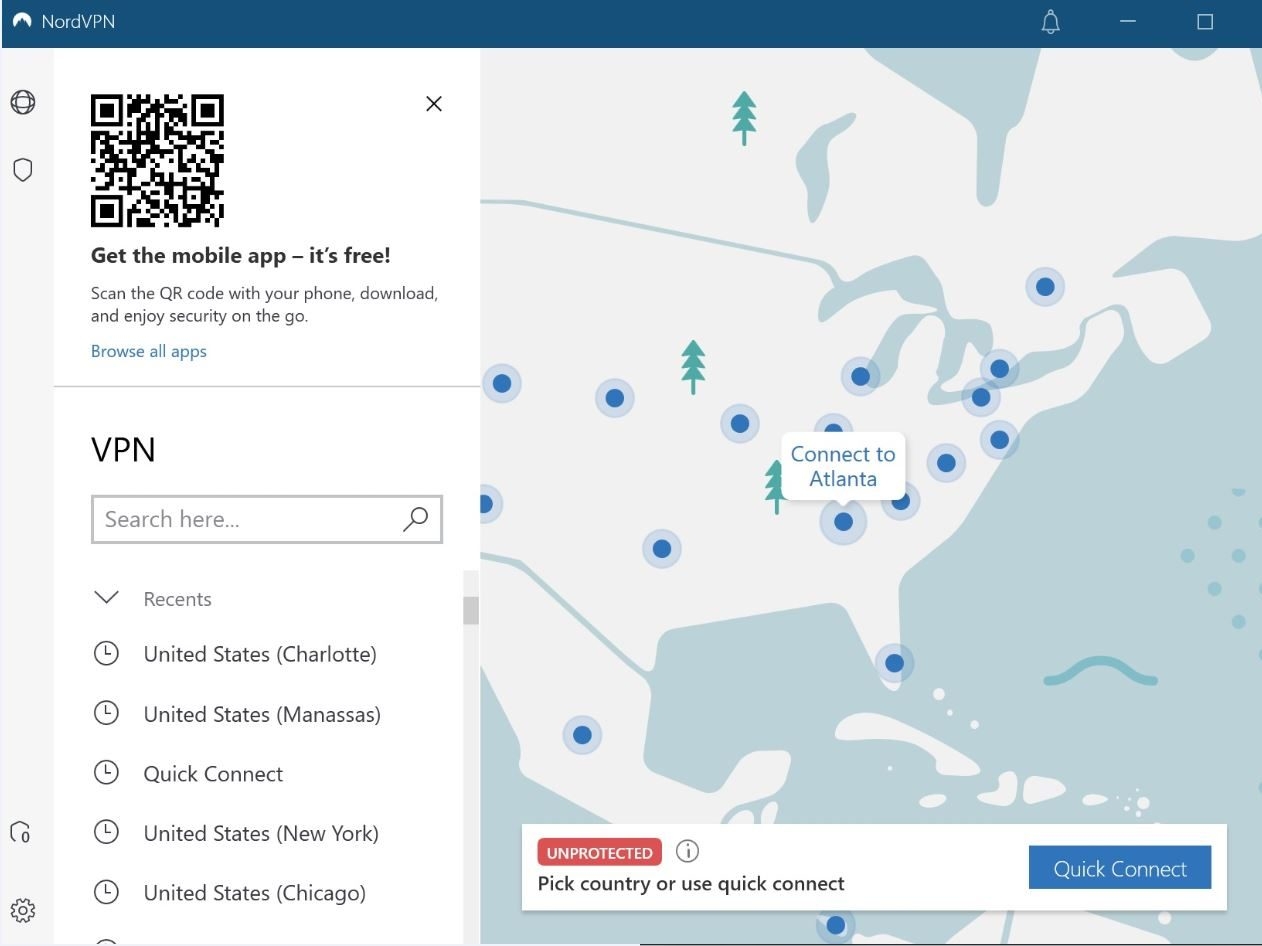The height and width of the screenshot is (946, 1262).
Task: Click the clock icon beside Charlotte
Action: point(106,654)
